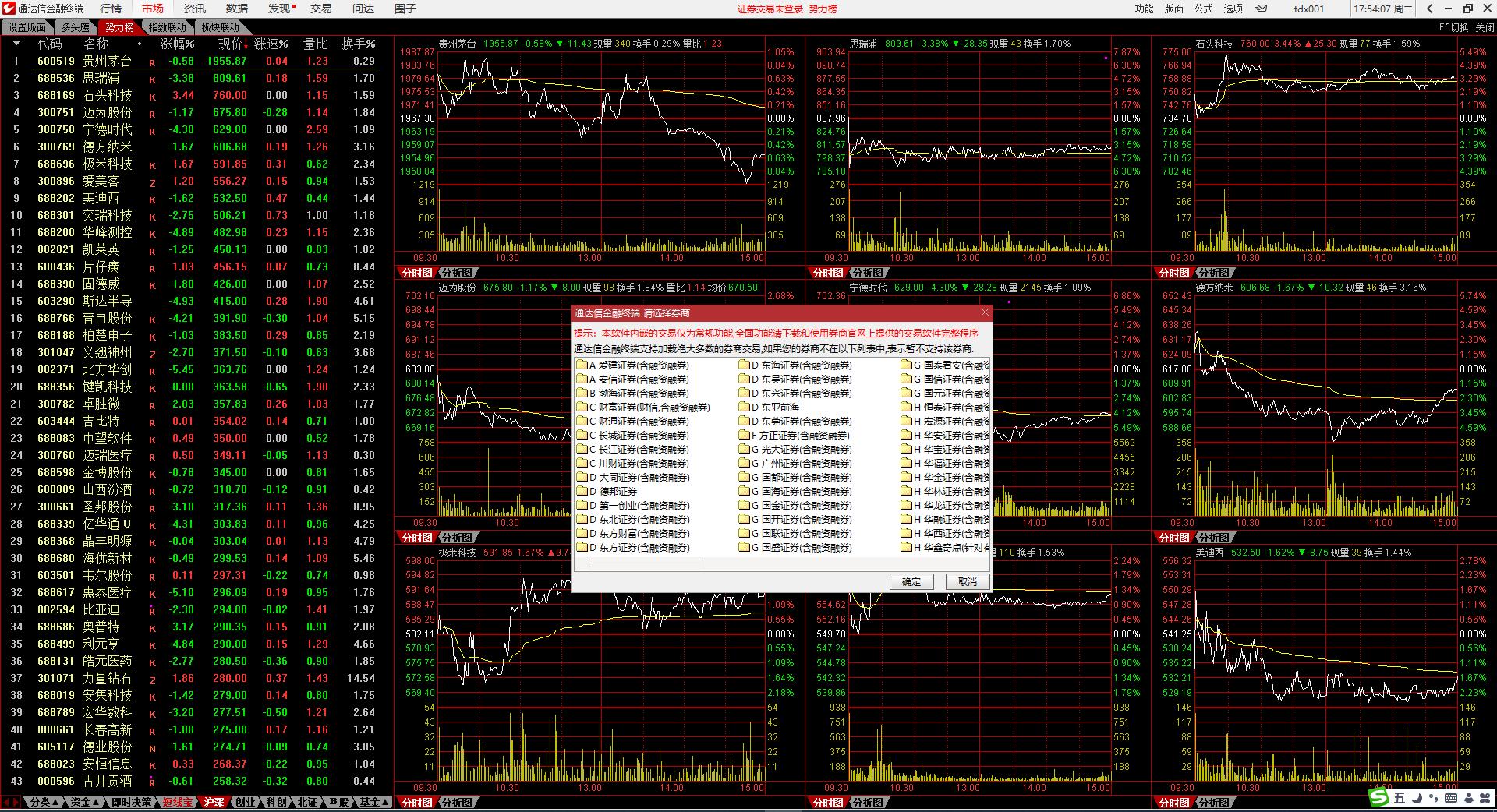Close the broker selection dialog
Image resolution: width=1497 pixels, height=812 pixels.
pyautogui.click(x=985, y=312)
